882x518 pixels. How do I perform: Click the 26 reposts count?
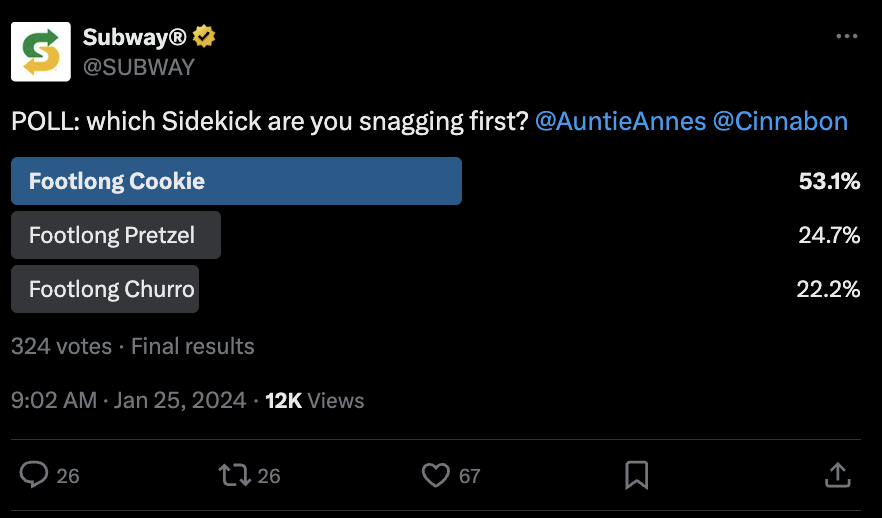click(x=269, y=476)
